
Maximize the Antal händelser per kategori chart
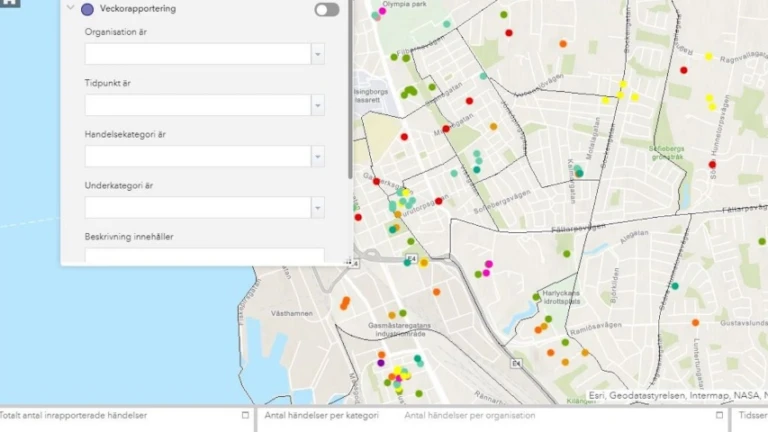coord(718,415)
